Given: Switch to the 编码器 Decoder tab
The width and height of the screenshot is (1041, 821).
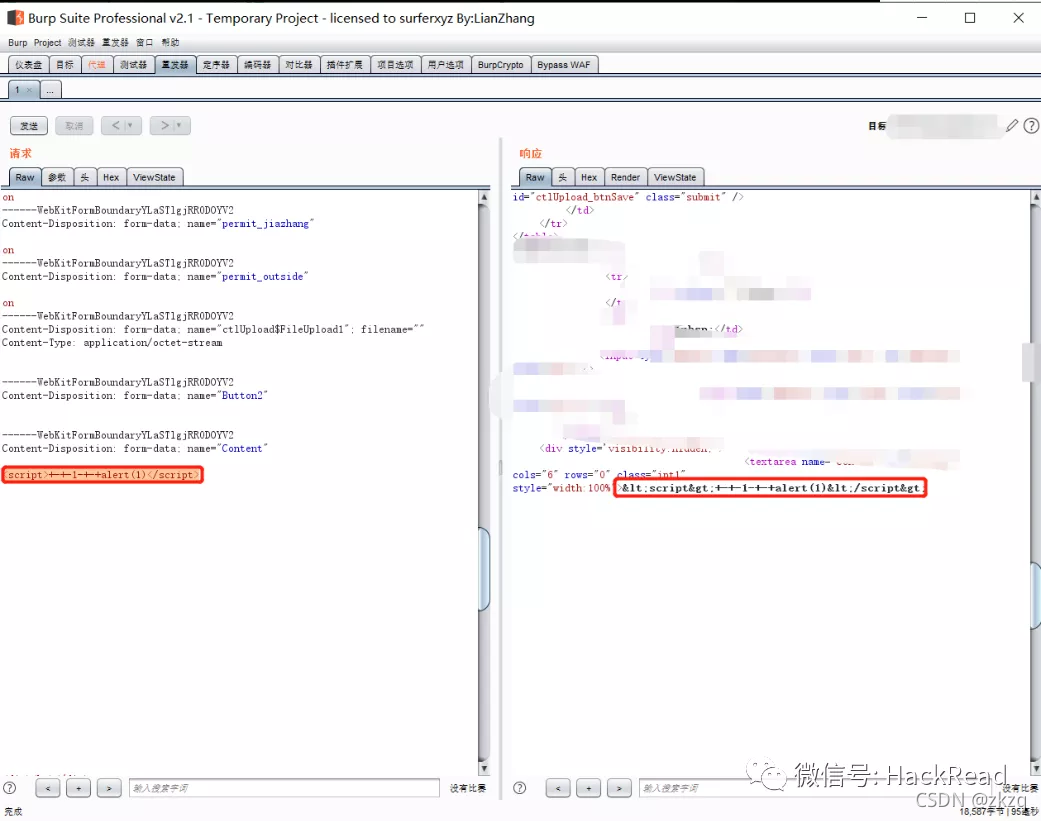Looking at the screenshot, I should (x=258, y=64).
